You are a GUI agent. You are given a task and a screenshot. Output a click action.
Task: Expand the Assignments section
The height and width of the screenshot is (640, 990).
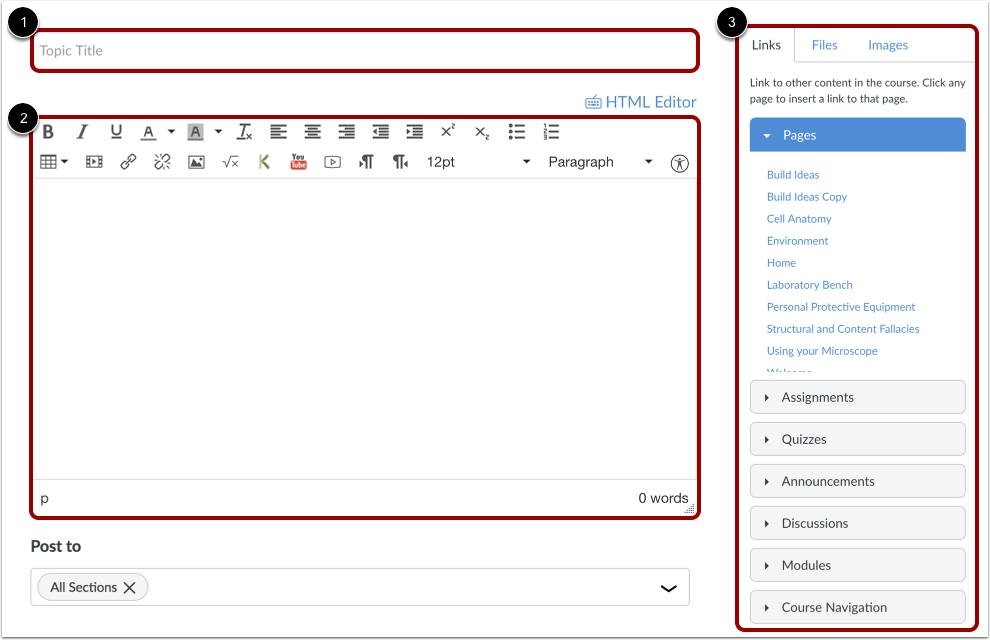[x=857, y=397]
